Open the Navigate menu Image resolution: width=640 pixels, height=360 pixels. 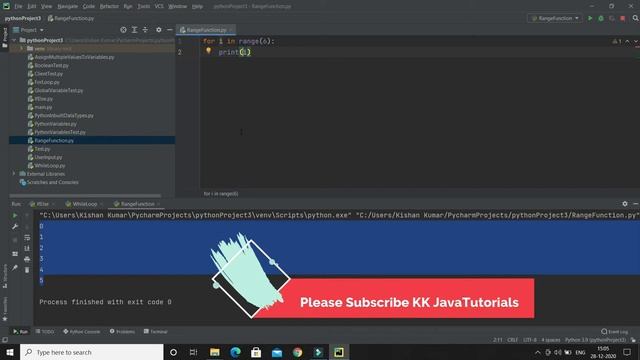(67, 6)
